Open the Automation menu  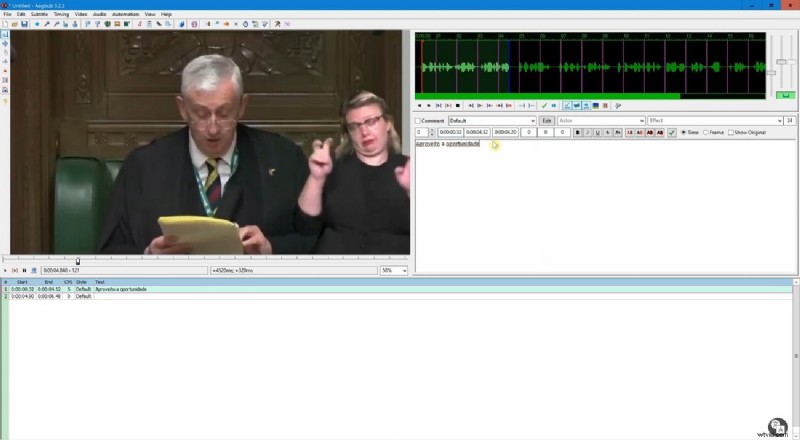[x=126, y=15]
